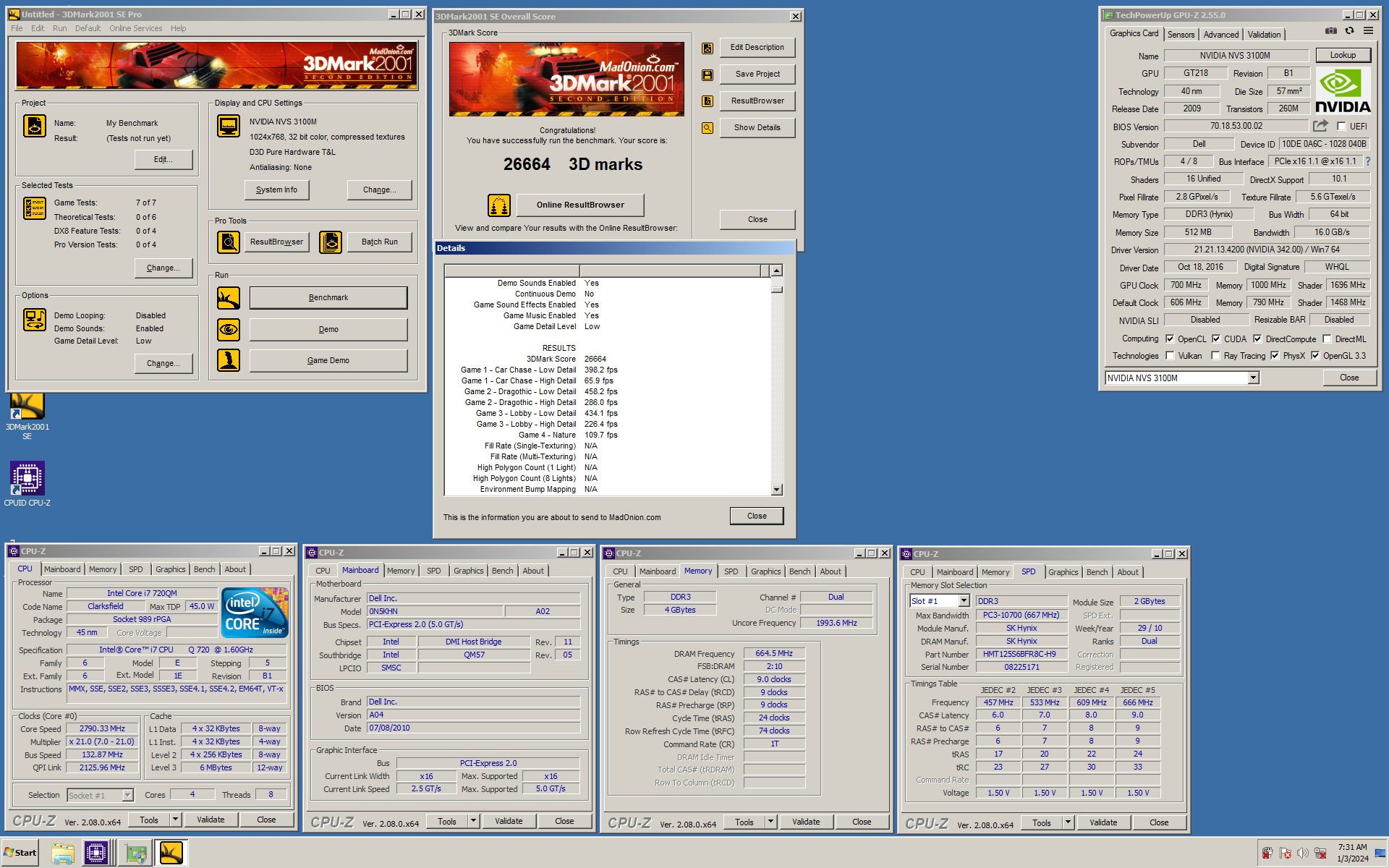The width and height of the screenshot is (1389, 868).
Task: Click the Details list scroll down arrow
Action: coord(776,490)
